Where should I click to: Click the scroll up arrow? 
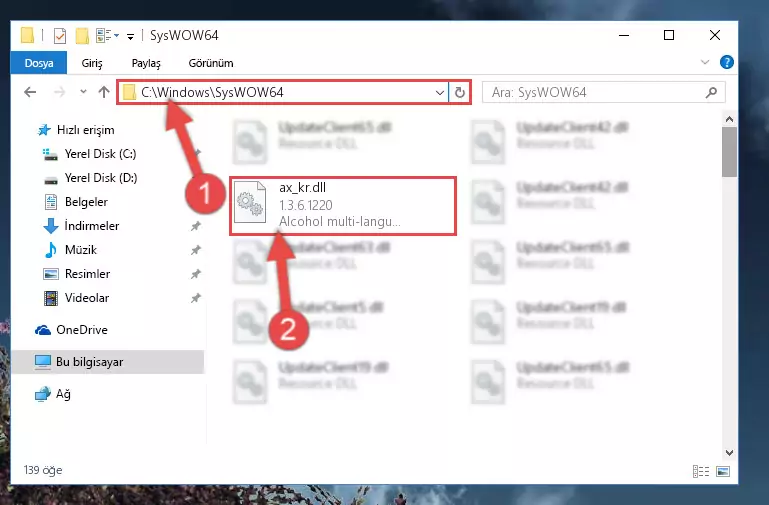[729, 119]
